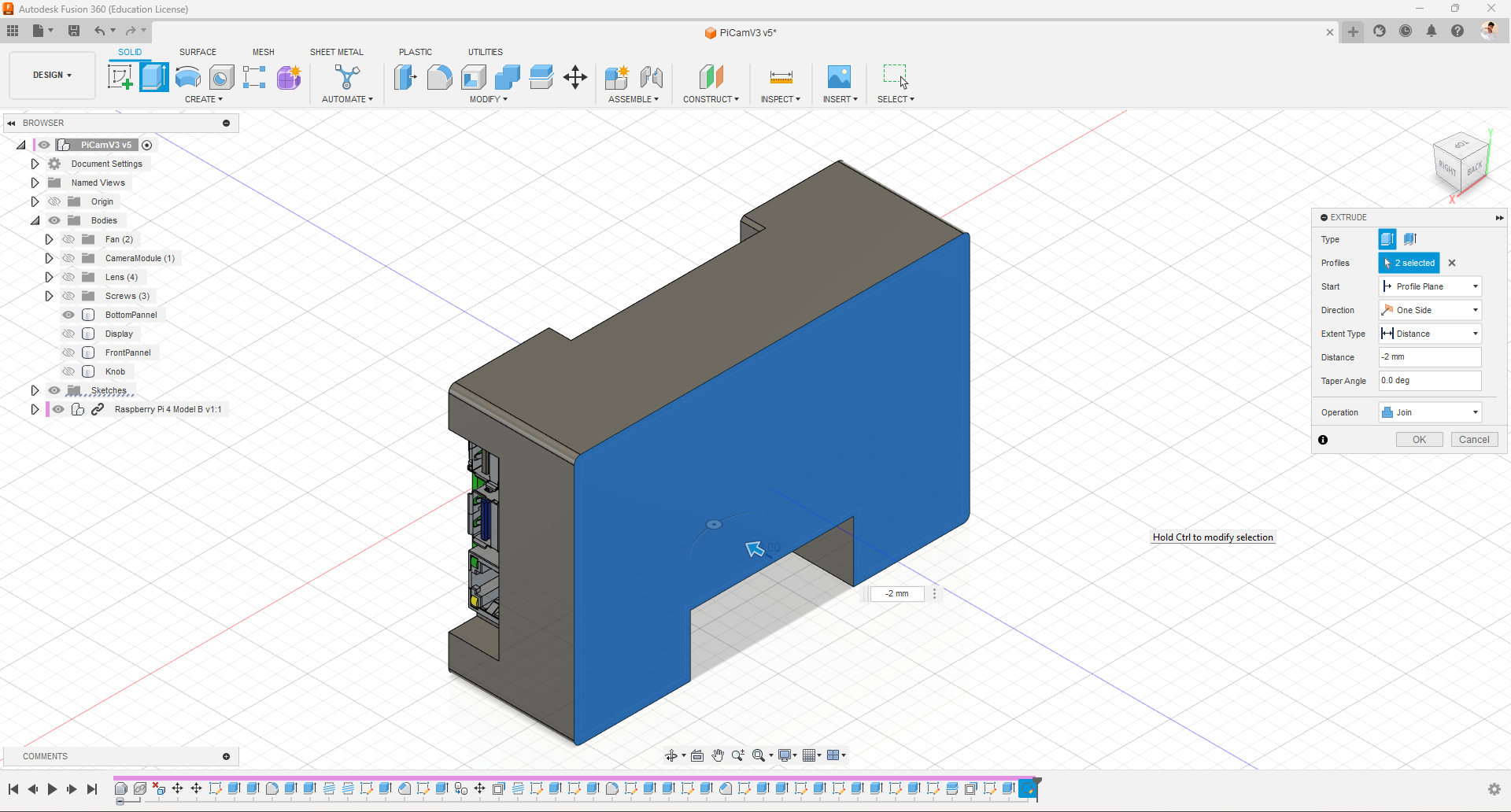This screenshot has height=812, width=1511.
Task: Select the Revolve tool icon
Action: click(188, 77)
